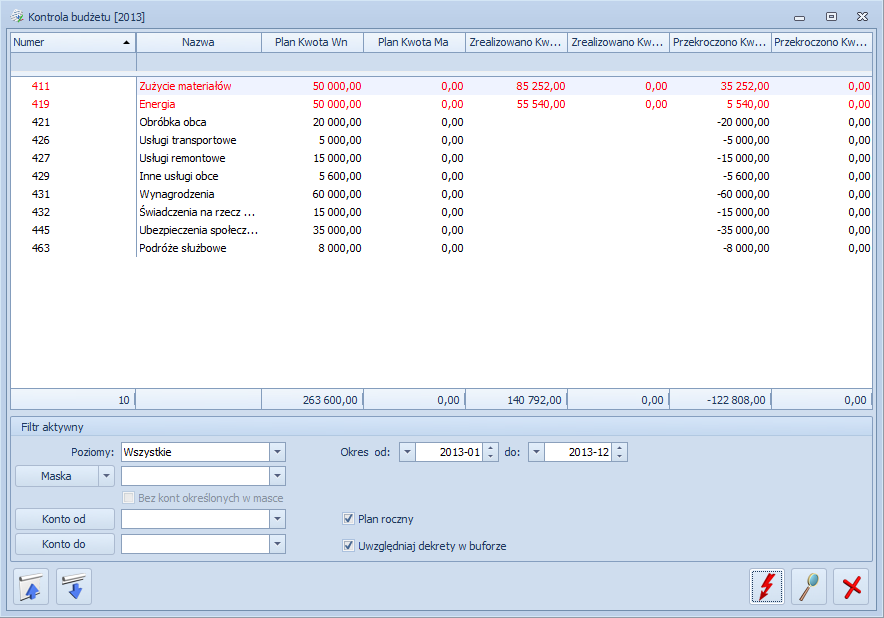The image size is (884, 618).
Task: Expand the Konto do combo box arrow
Action: (x=277, y=544)
